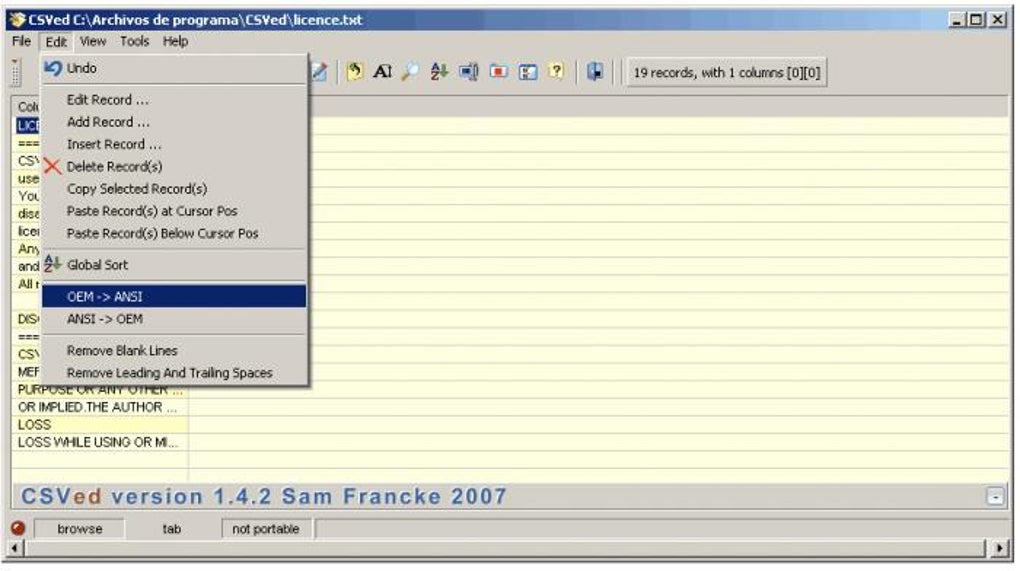Choose Paste Record(s) Below Cursor Pos
The image size is (1020, 571).
[174, 233]
